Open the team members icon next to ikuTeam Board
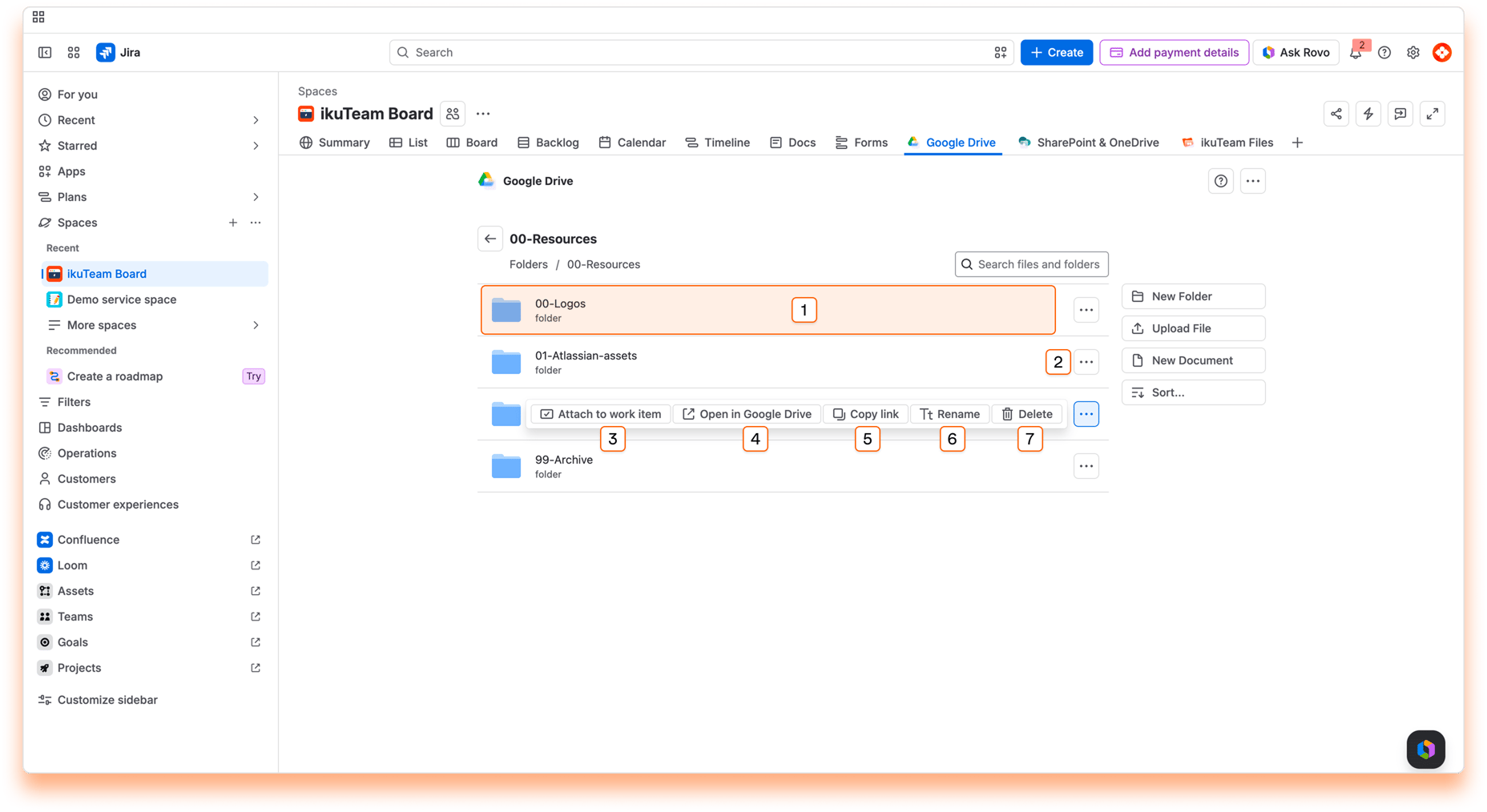The image size is (1487, 812). click(453, 114)
